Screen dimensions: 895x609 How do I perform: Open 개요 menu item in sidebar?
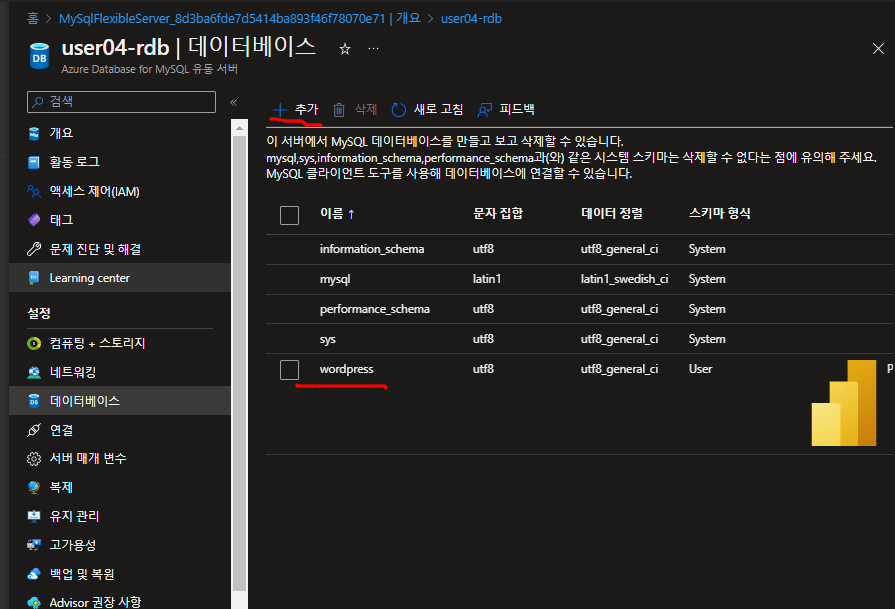click(61, 133)
